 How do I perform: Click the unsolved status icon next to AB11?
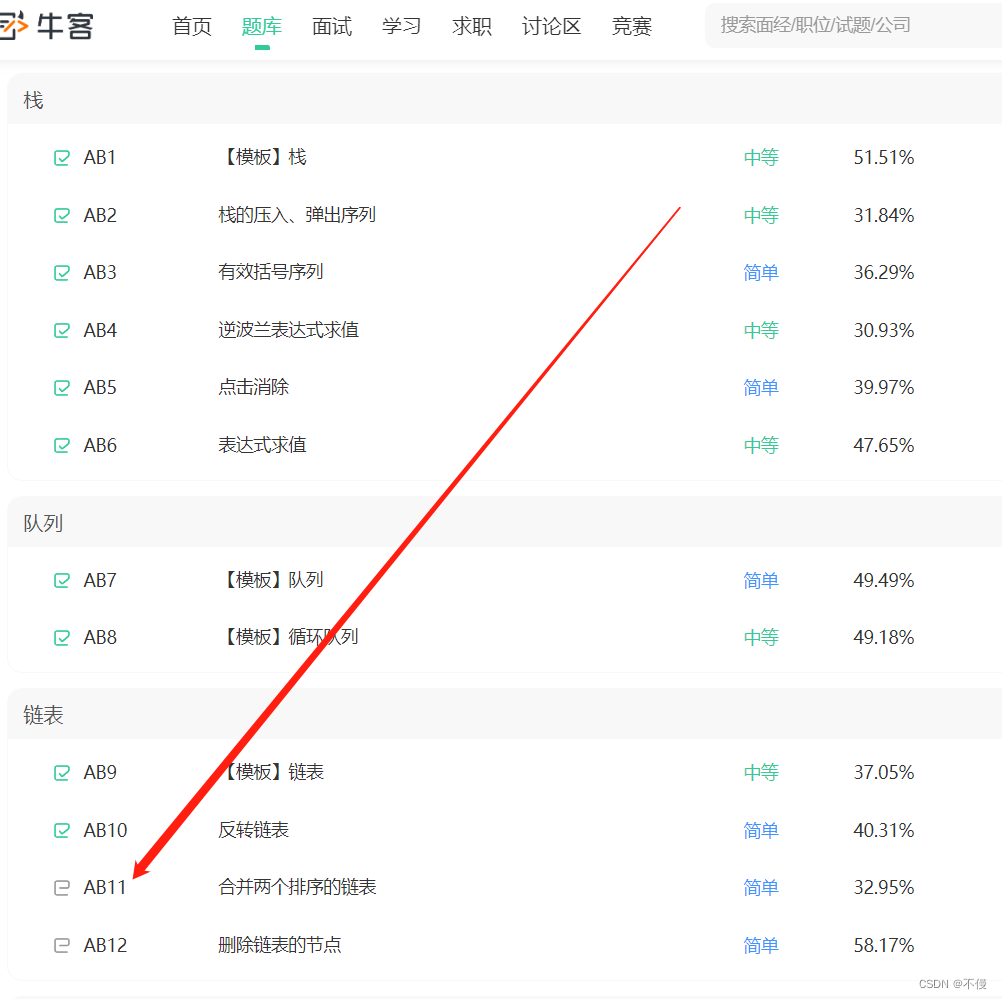coord(62,887)
